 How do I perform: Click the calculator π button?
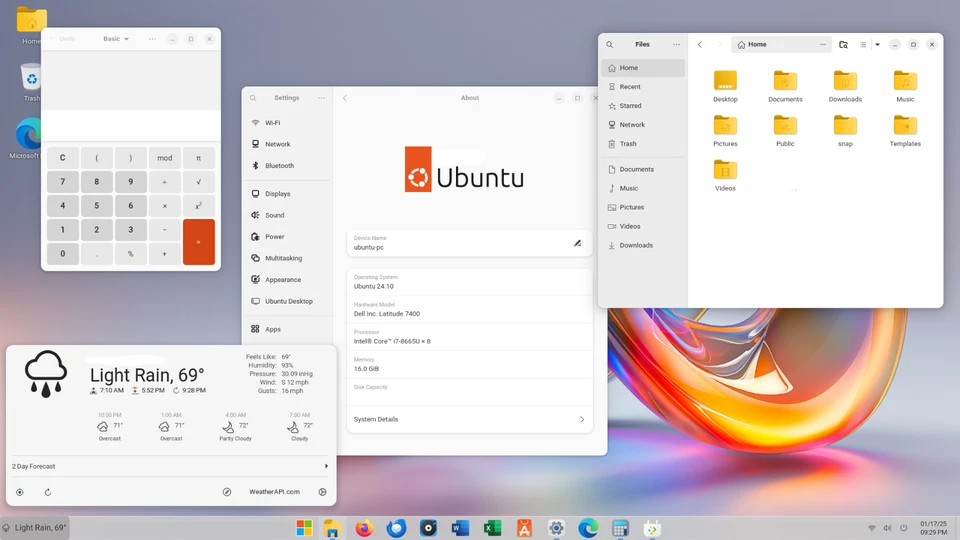pos(198,158)
